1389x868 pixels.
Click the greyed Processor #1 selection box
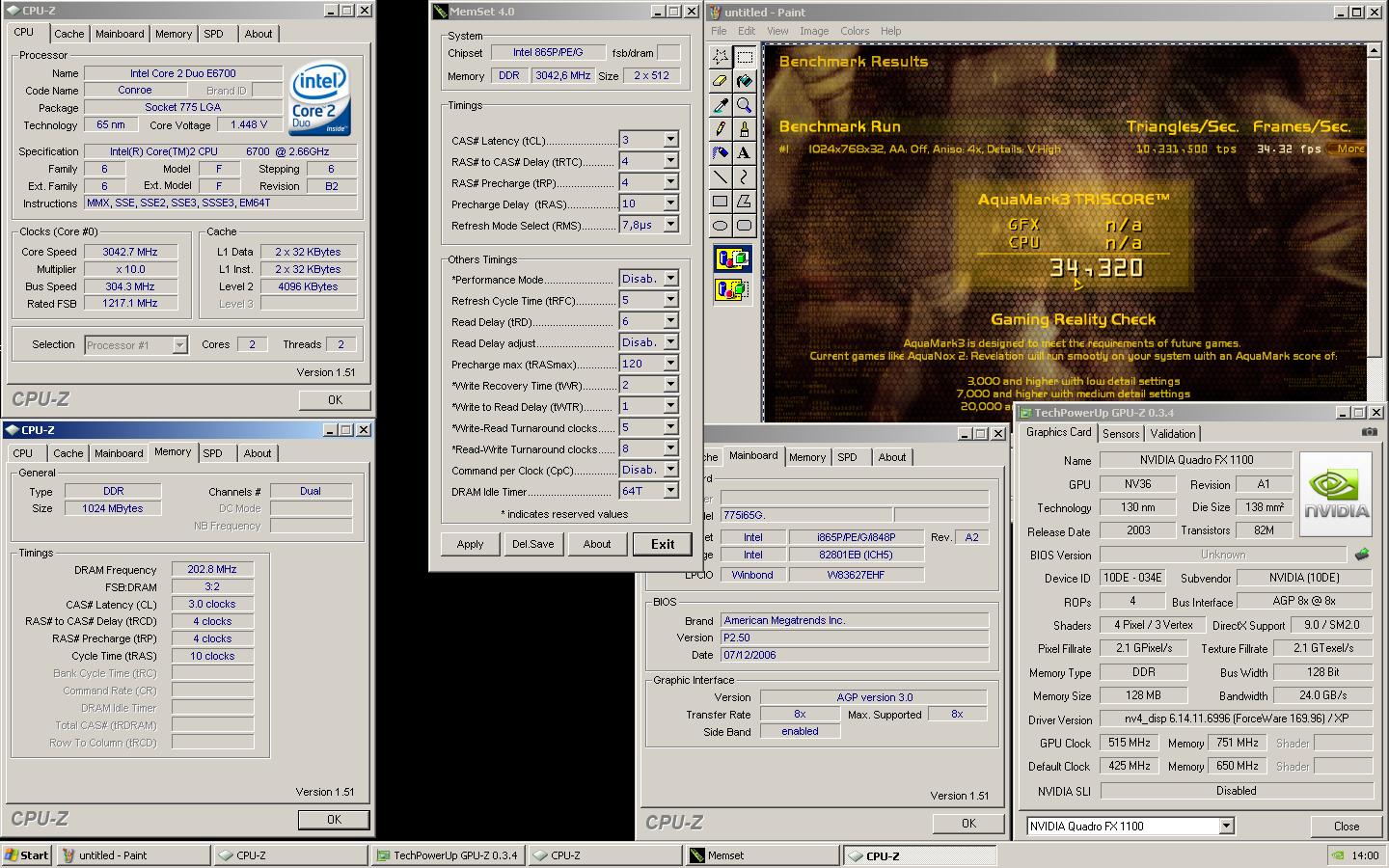click(136, 344)
